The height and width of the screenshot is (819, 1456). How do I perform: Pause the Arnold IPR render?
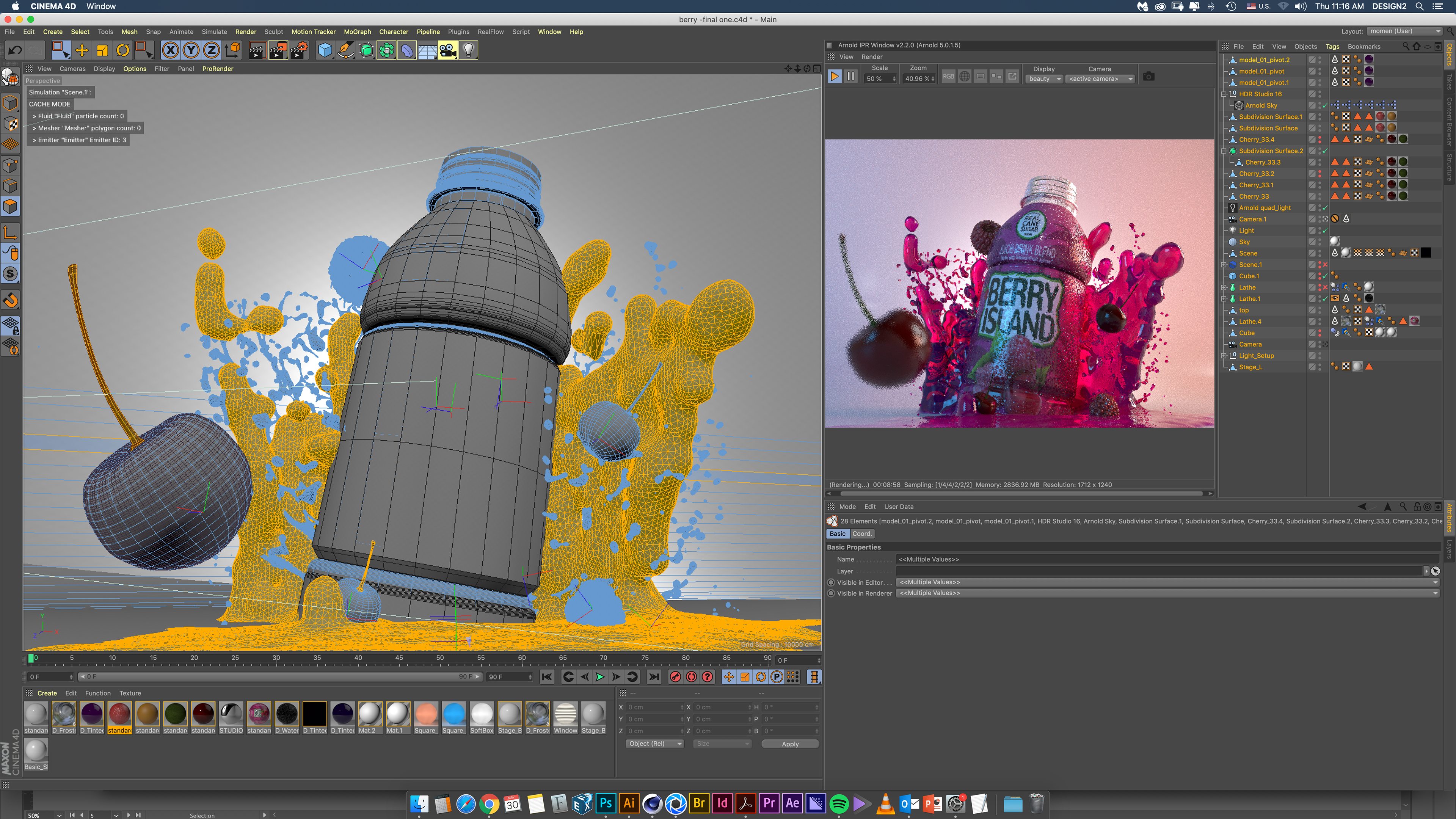point(850,76)
